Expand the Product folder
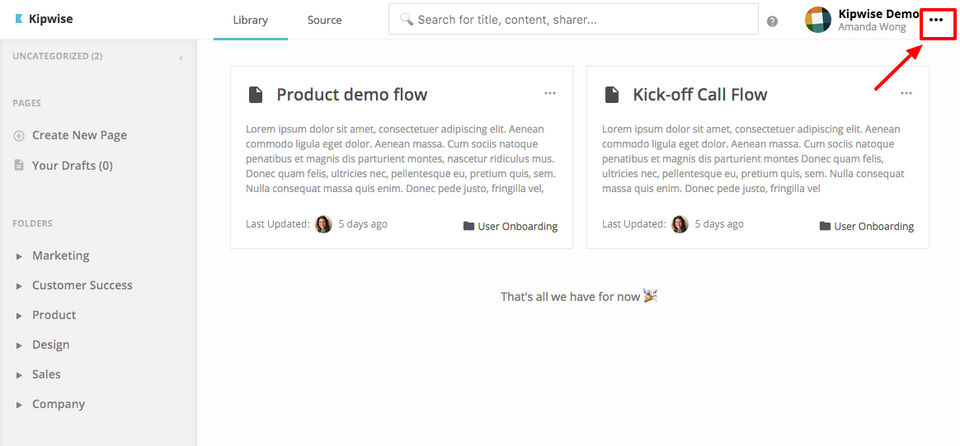960x446 pixels. [19, 315]
